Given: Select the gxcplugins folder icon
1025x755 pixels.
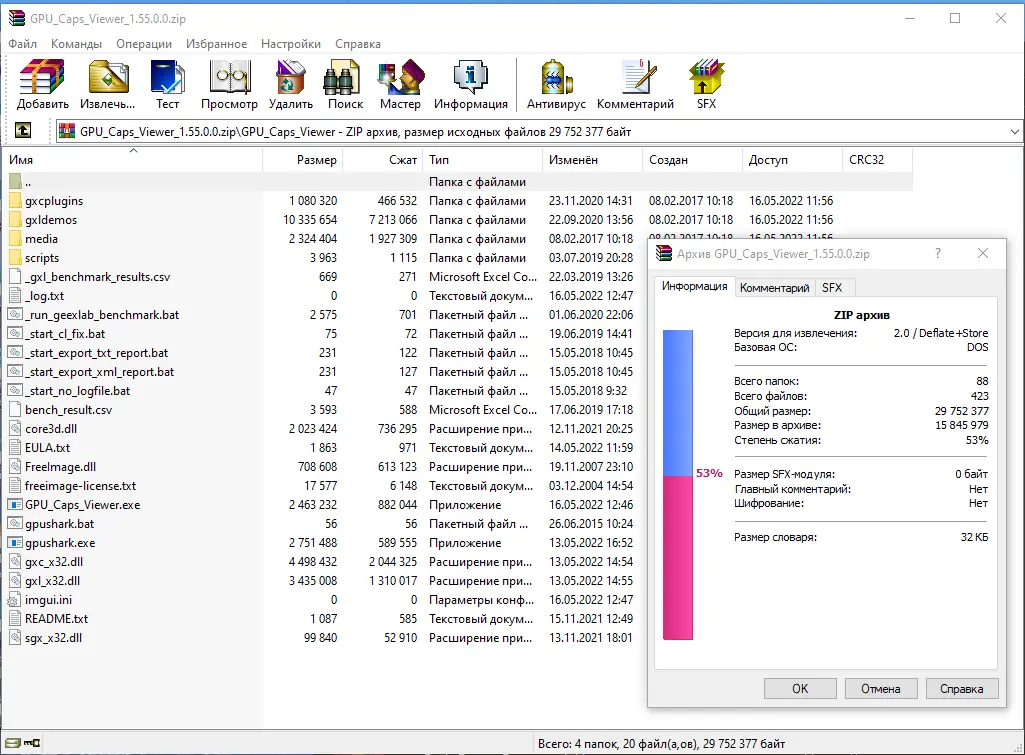Looking at the screenshot, I should (15, 201).
